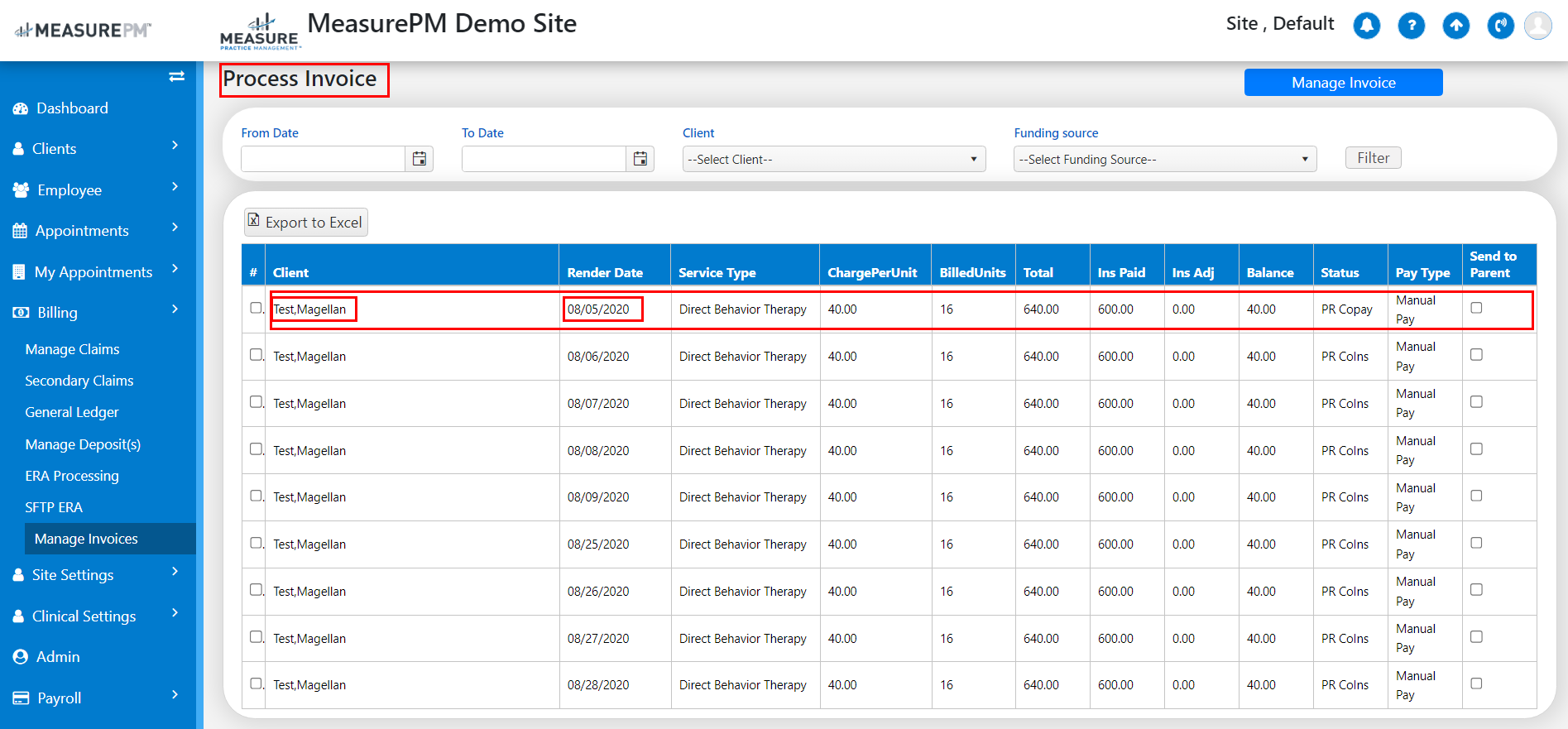
Task: Click the Measure Practice Management logo
Action: coord(260,31)
